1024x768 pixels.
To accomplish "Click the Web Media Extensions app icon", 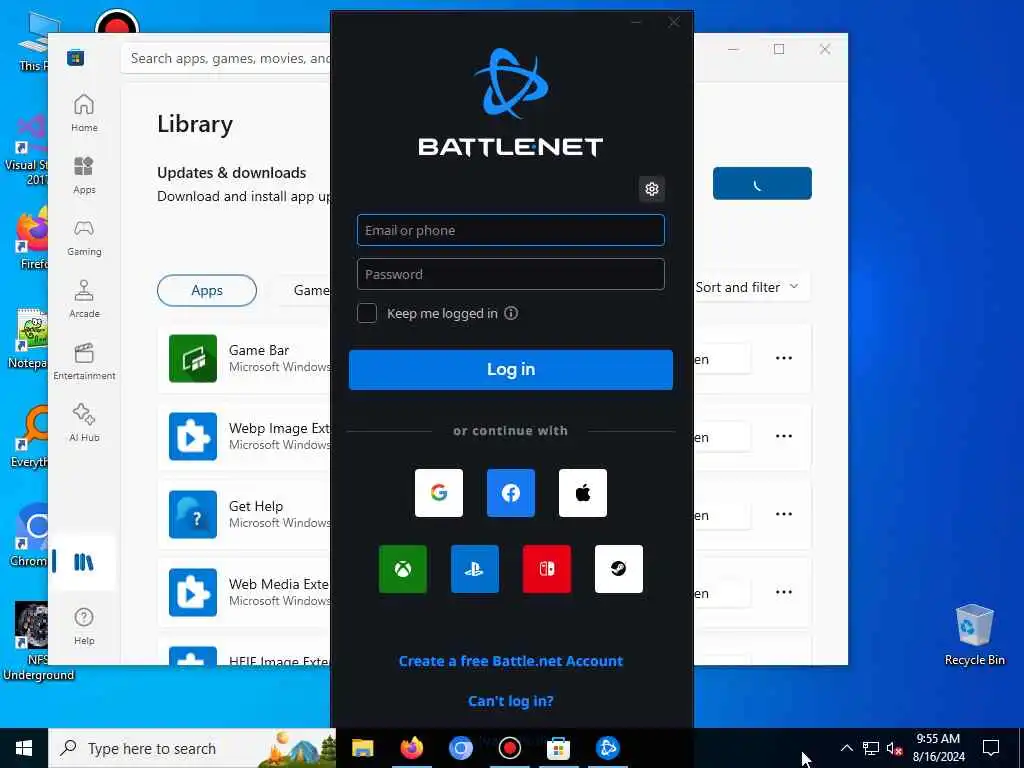I will pos(193,592).
